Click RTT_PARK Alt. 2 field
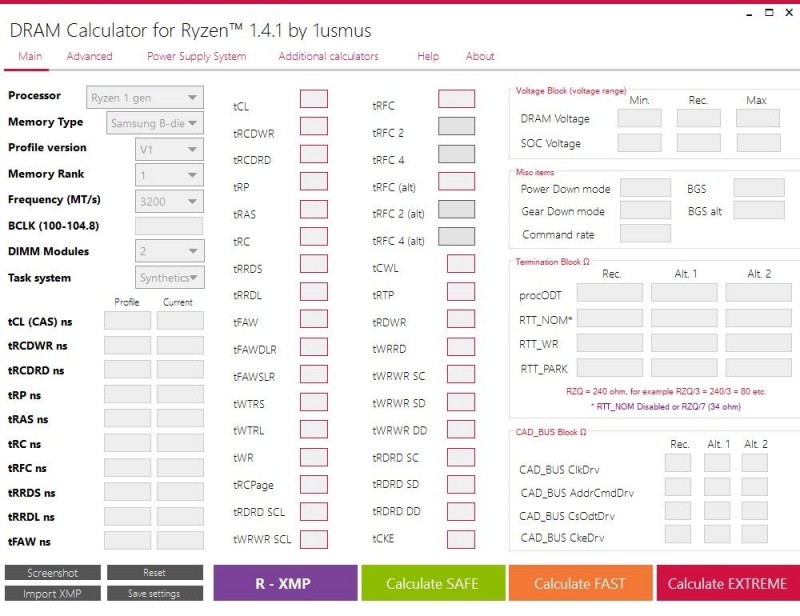800x616 pixels. (759, 367)
